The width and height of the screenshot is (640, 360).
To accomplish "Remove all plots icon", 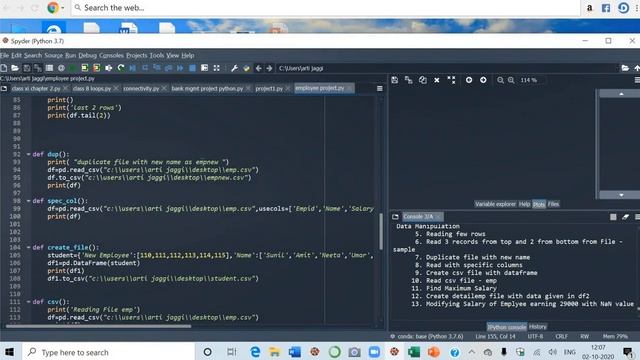I will (451, 80).
